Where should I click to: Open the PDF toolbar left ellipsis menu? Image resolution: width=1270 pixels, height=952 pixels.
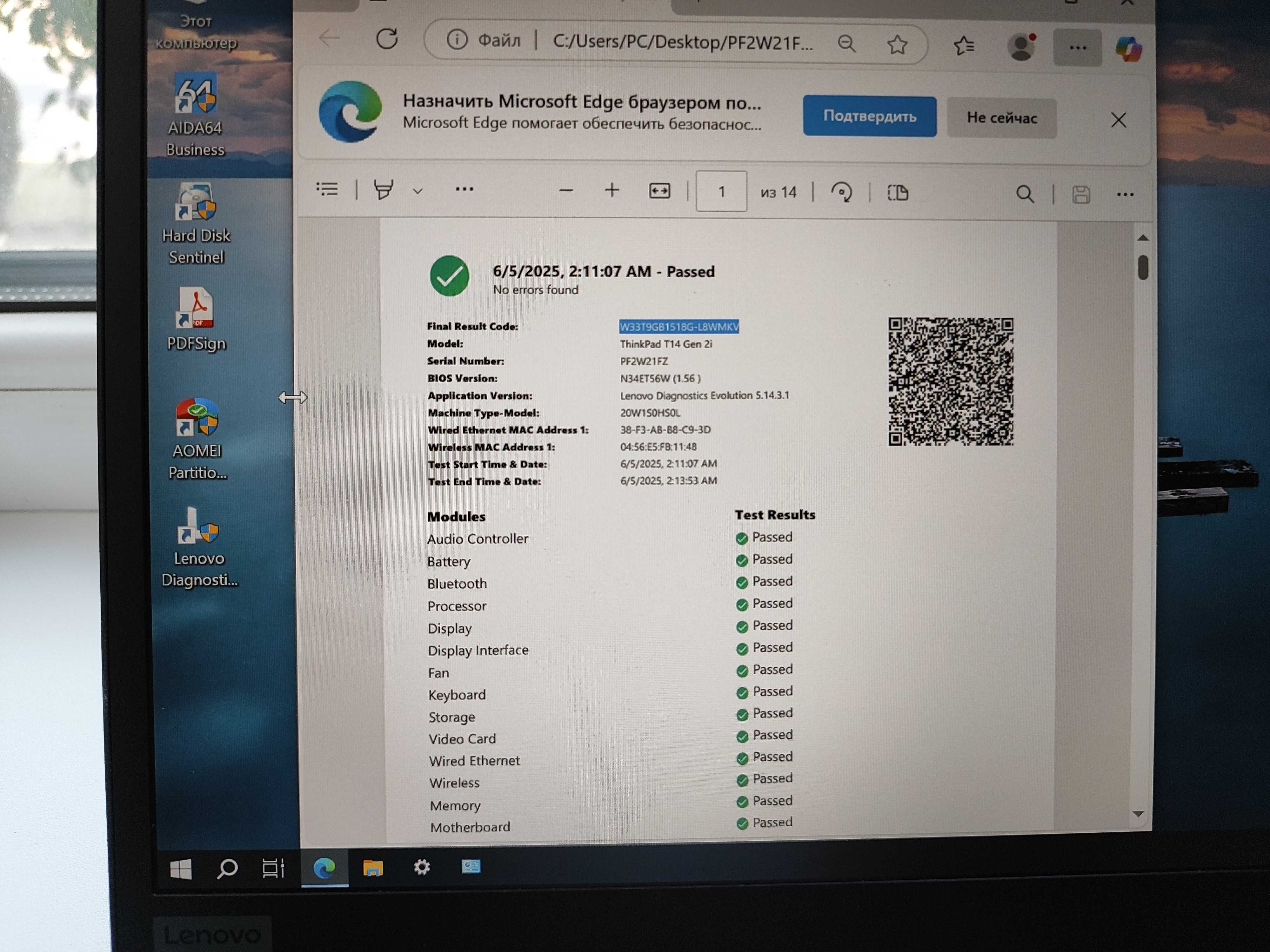point(465,189)
